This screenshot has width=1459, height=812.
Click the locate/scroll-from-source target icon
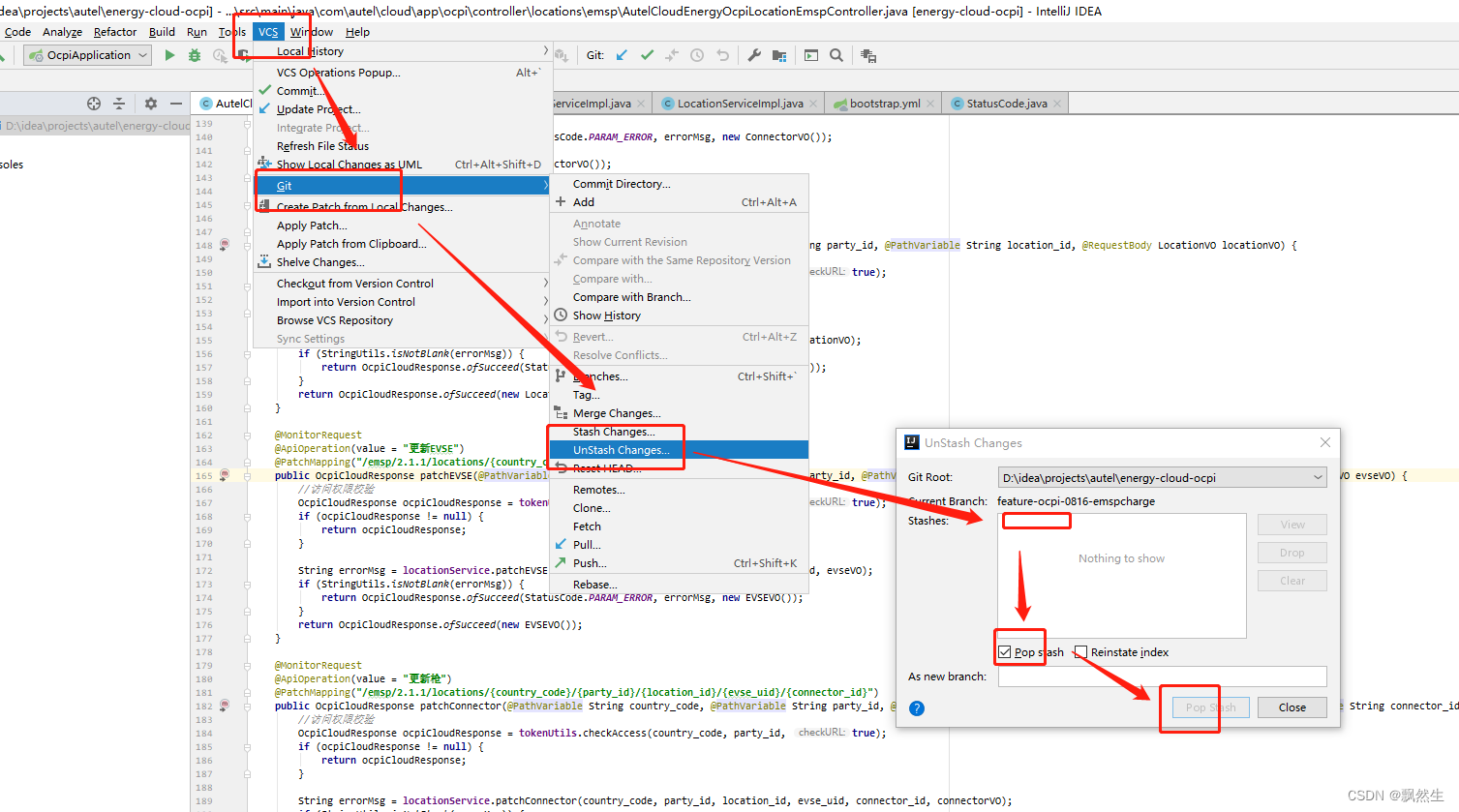click(94, 104)
